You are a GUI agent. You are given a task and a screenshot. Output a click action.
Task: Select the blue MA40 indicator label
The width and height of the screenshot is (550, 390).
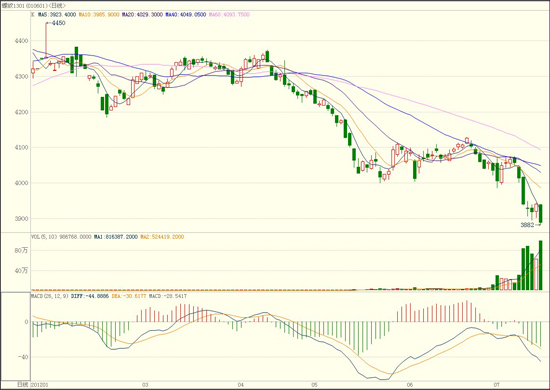click(x=186, y=15)
